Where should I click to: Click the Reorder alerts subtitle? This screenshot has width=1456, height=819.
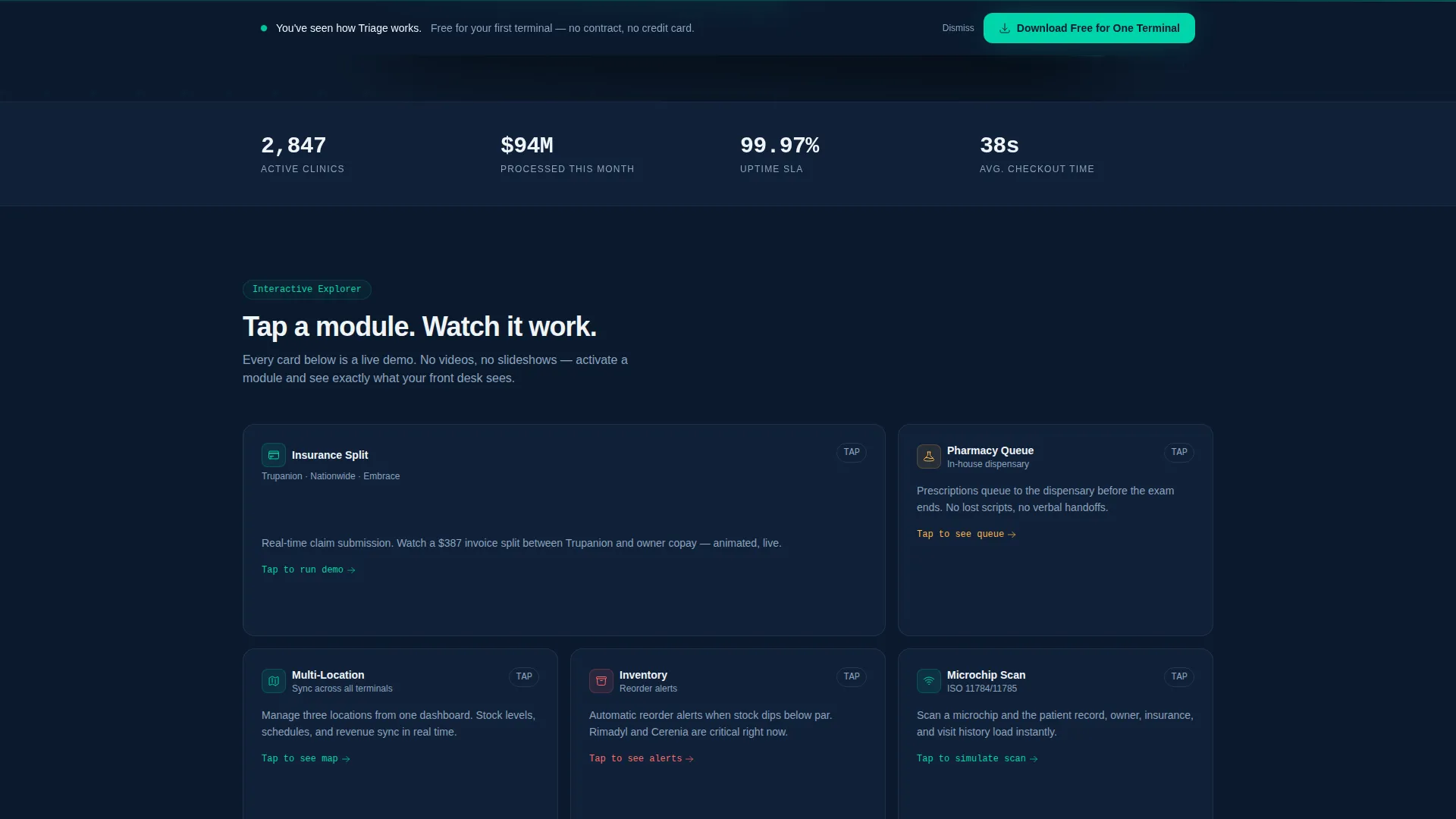tap(648, 689)
